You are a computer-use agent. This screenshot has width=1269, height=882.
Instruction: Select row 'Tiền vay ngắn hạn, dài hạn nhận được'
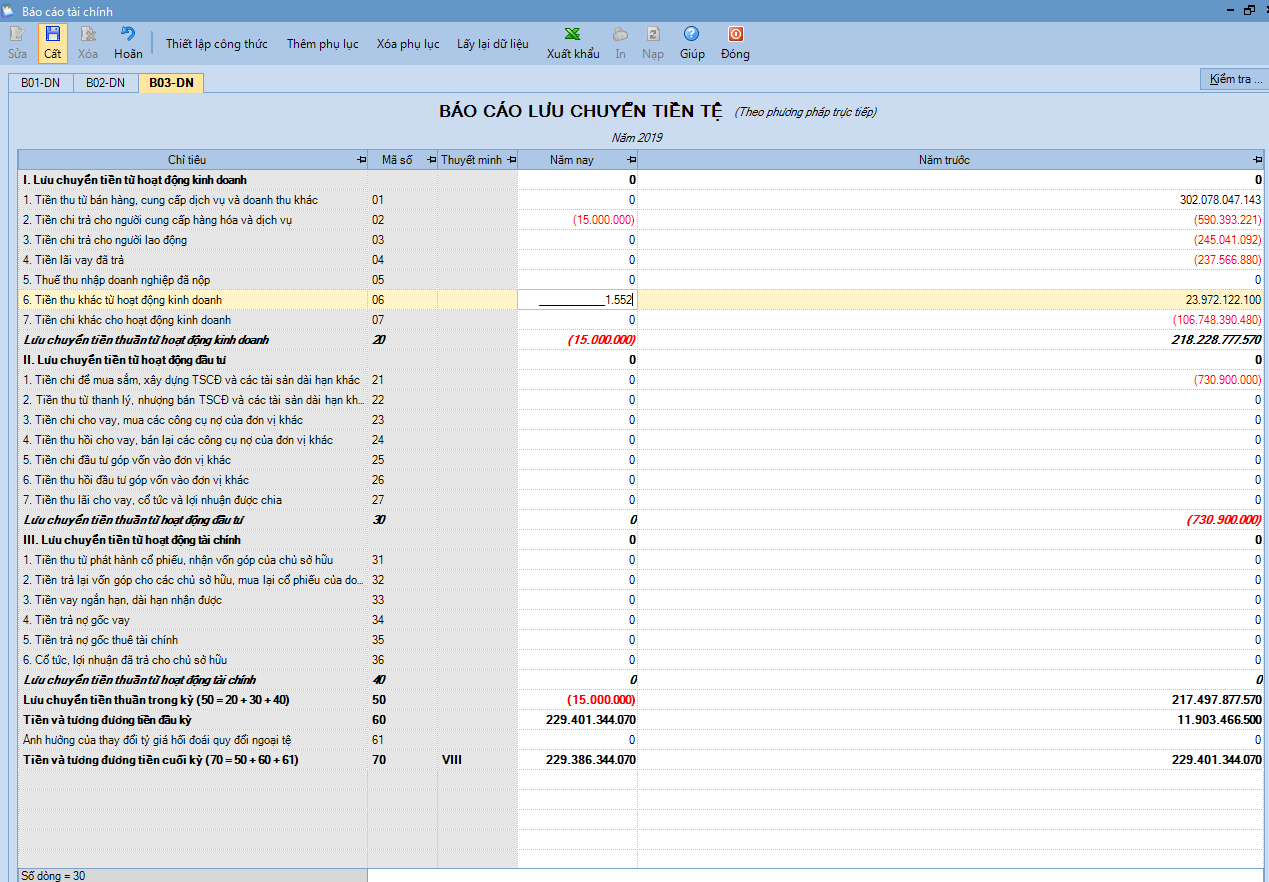640,600
